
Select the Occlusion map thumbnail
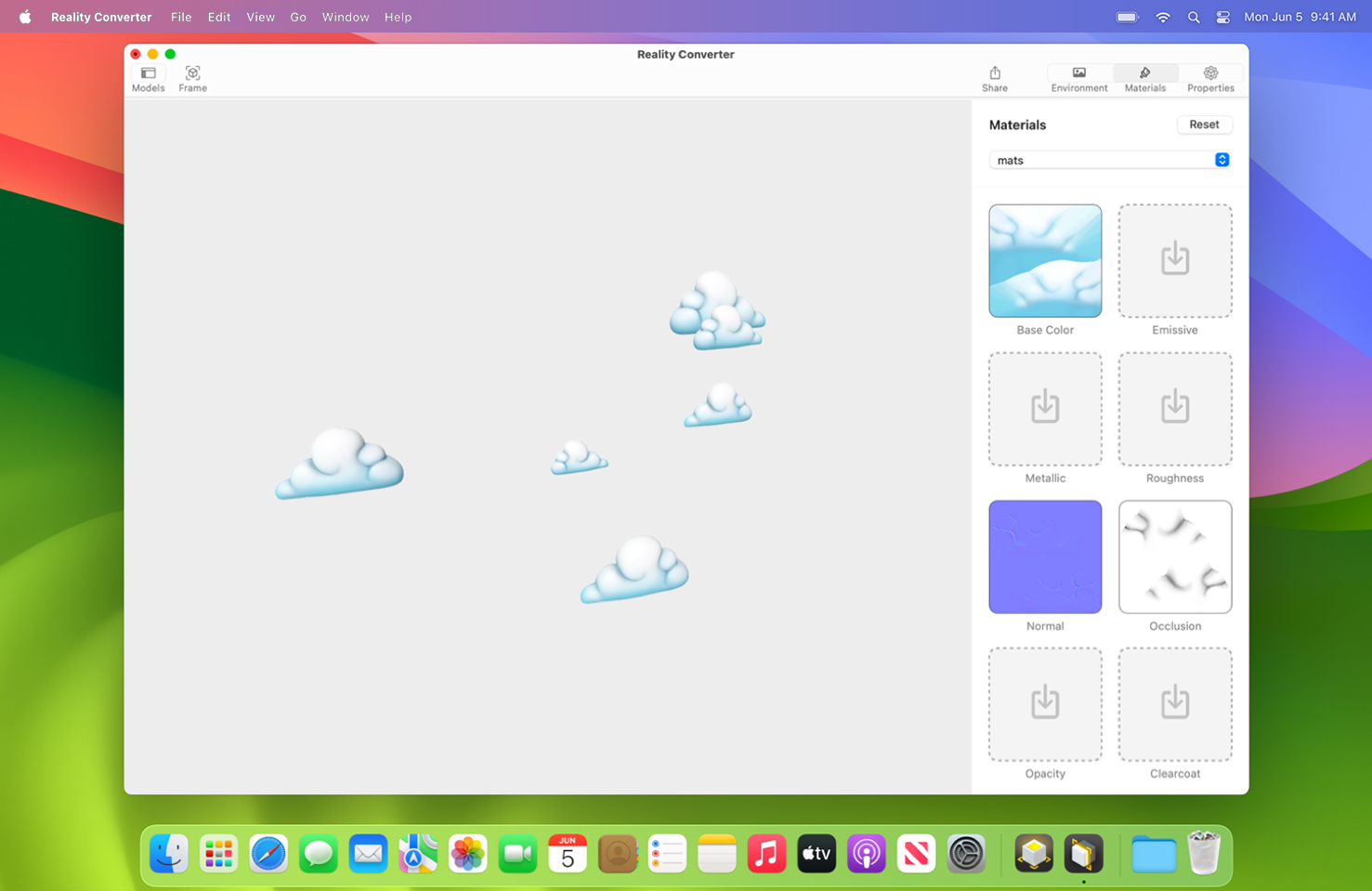pyautogui.click(x=1175, y=557)
